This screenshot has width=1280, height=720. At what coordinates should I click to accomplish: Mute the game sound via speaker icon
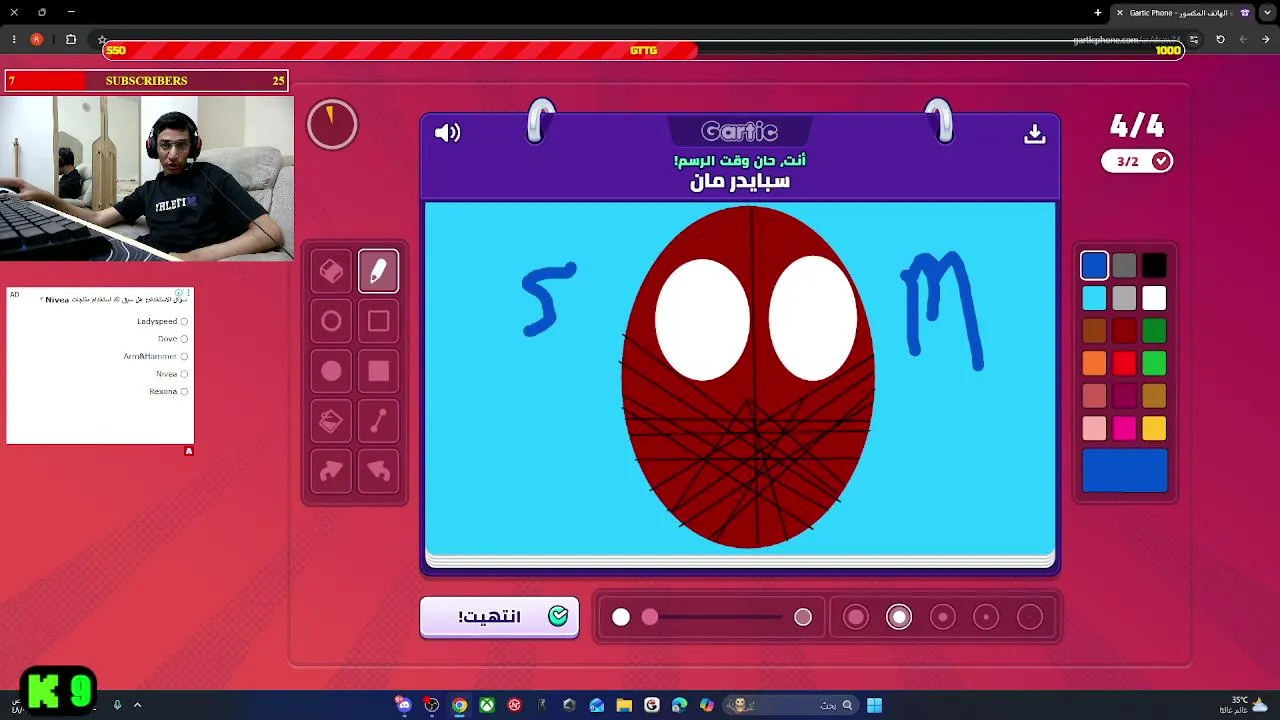[447, 133]
